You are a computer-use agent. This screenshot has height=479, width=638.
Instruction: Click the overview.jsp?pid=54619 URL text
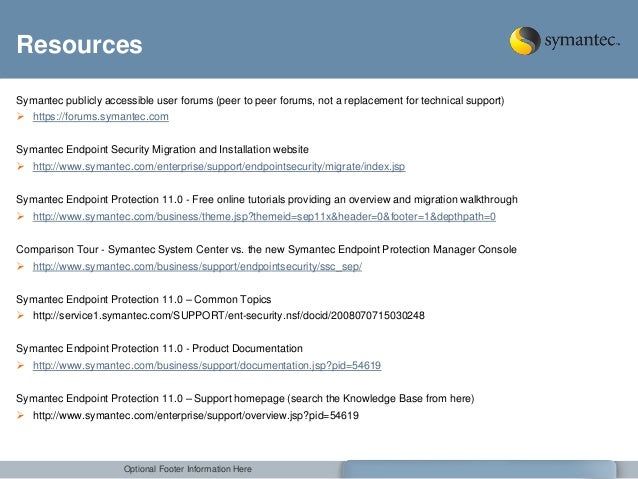coord(196,416)
